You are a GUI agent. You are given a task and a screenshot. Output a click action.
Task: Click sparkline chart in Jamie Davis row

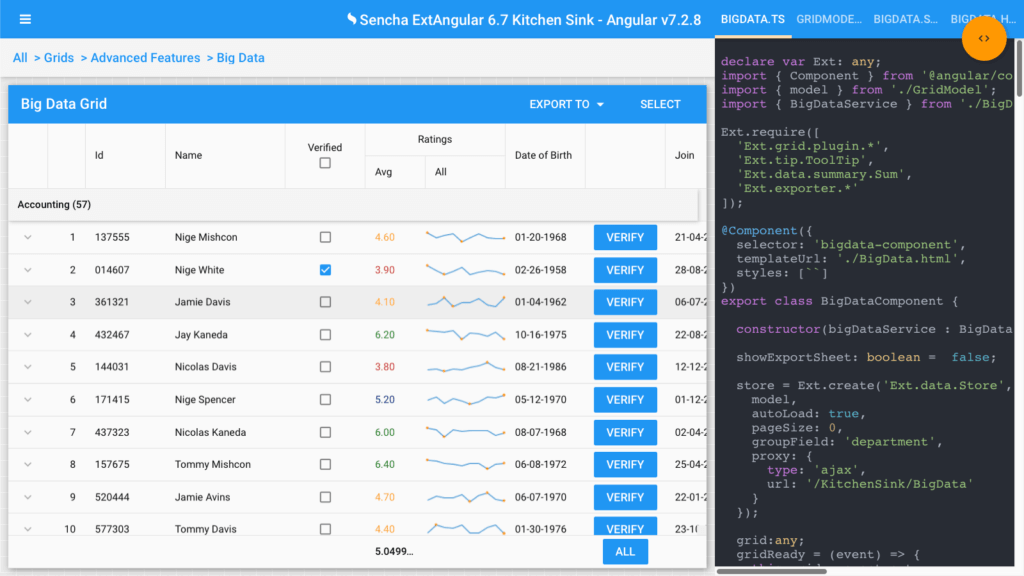point(465,302)
